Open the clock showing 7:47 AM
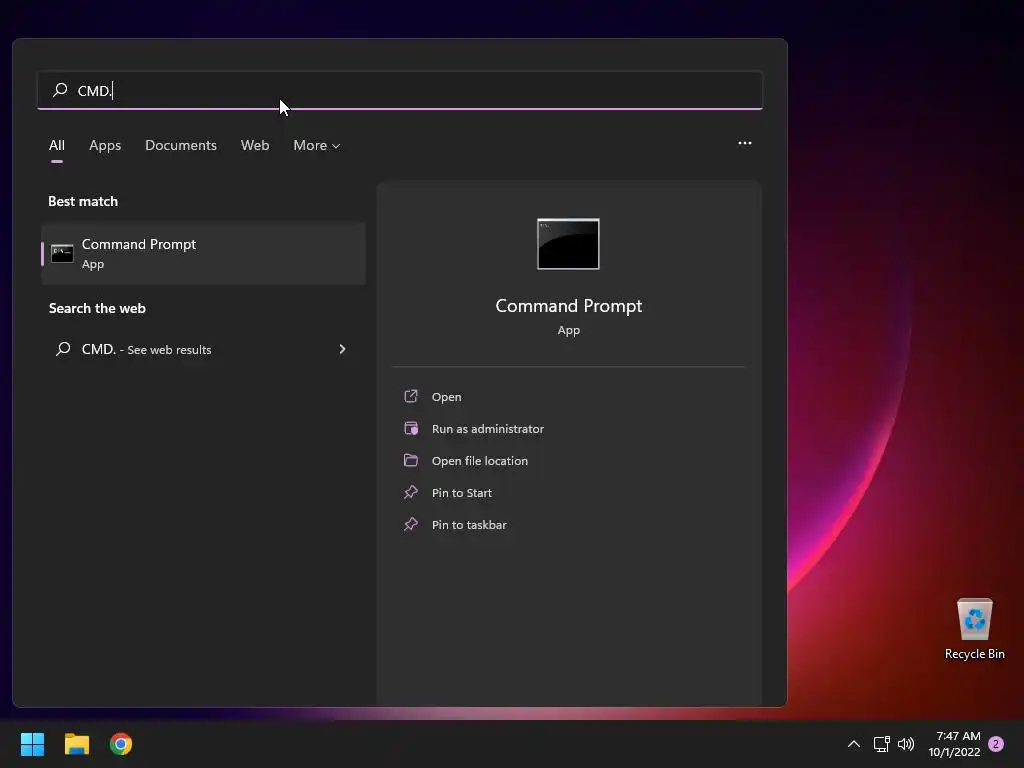The height and width of the screenshot is (768, 1024). [955, 744]
